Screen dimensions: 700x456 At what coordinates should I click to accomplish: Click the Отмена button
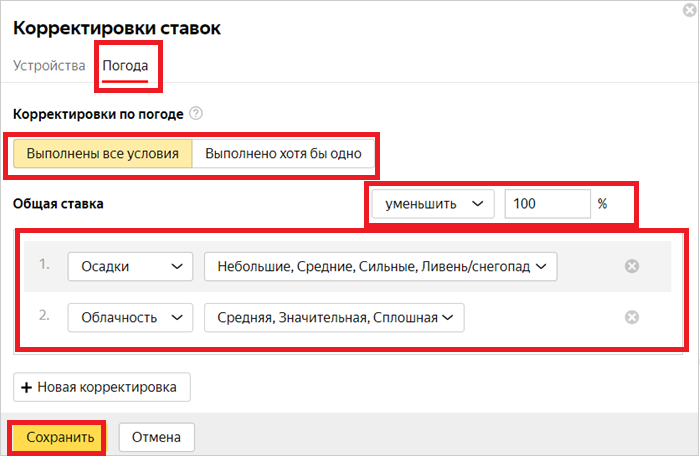(x=156, y=437)
